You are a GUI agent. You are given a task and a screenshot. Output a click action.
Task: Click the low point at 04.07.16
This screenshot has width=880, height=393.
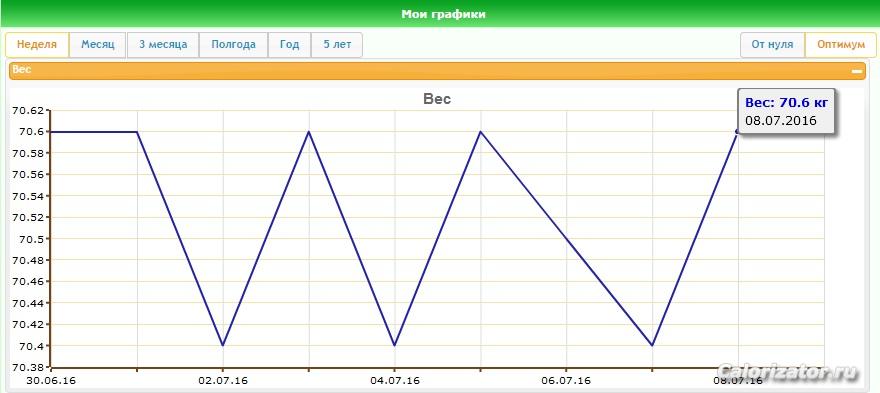pyautogui.click(x=395, y=345)
